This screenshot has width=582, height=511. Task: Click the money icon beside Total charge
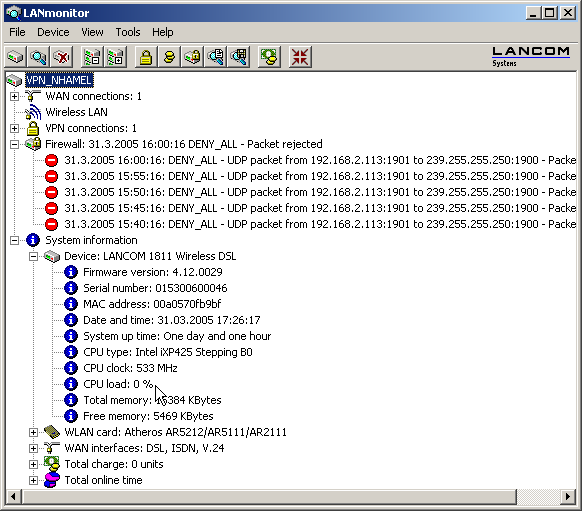pyautogui.click(x=52, y=464)
